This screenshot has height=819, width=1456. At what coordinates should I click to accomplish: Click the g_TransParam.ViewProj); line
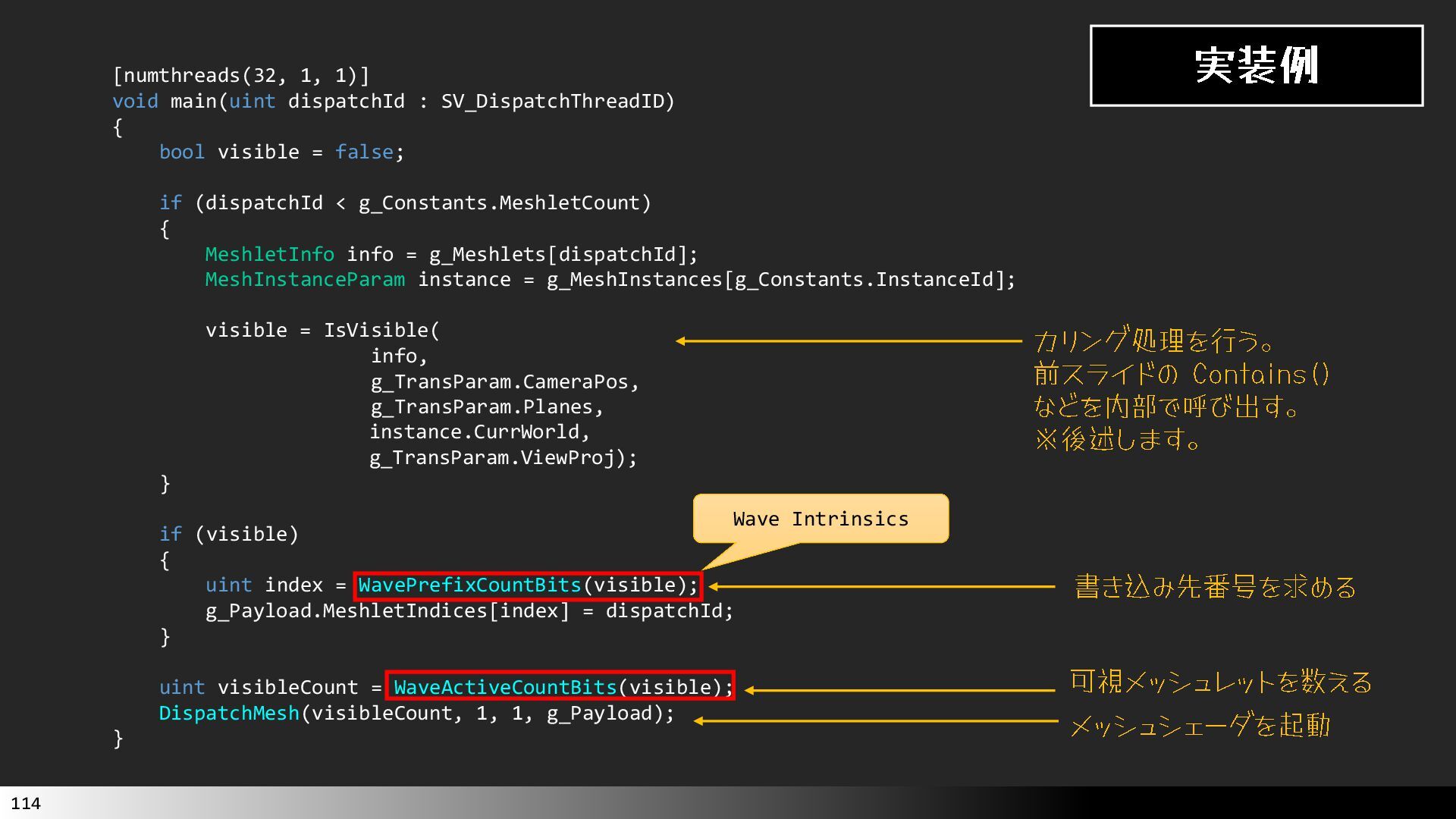504,458
